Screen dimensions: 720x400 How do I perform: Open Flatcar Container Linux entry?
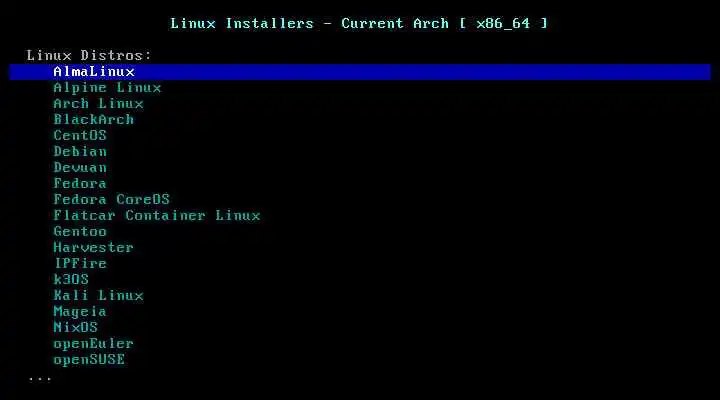pos(157,215)
